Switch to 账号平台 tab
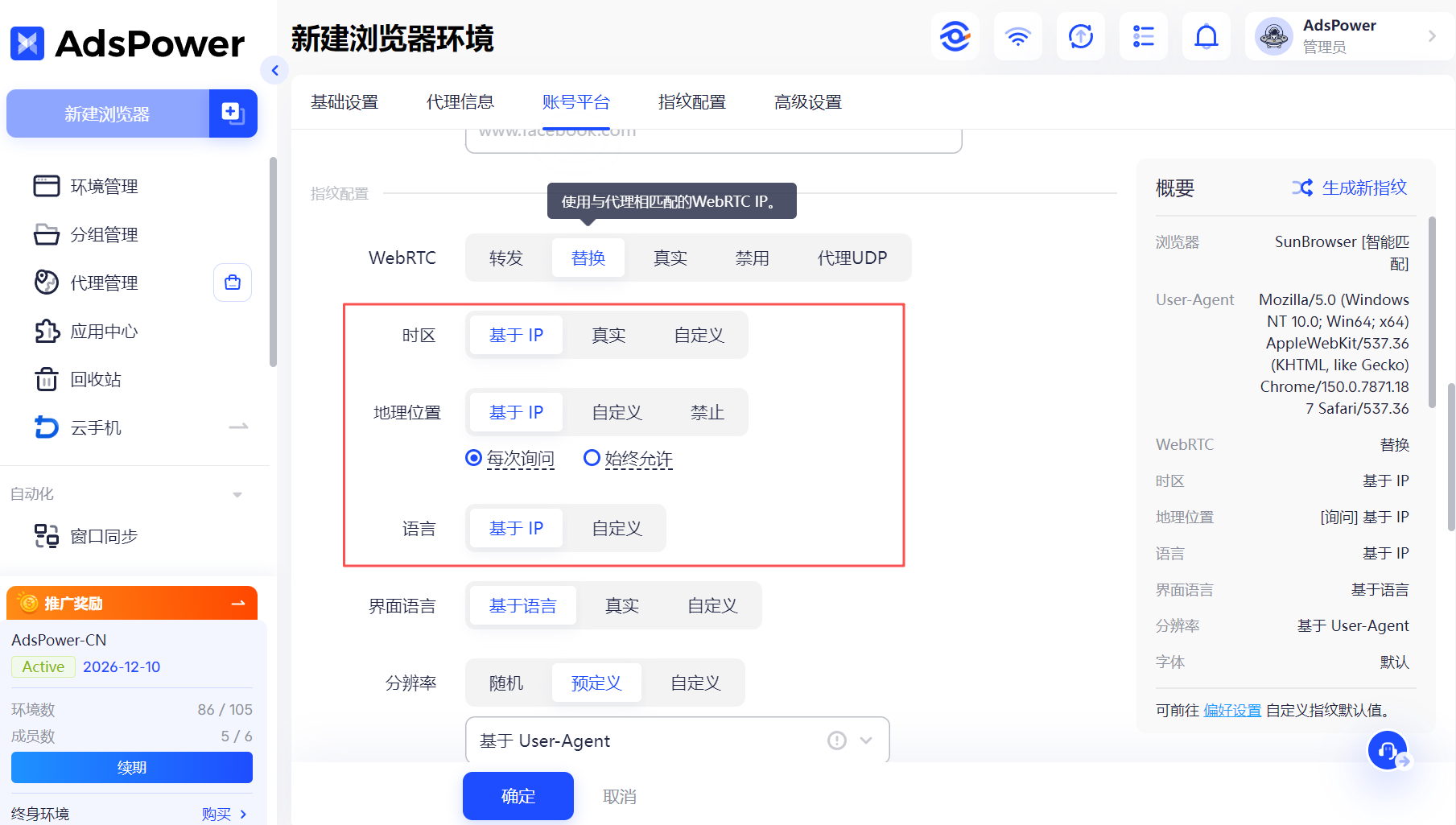Image resolution: width=1456 pixels, height=825 pixels. (576, 102)
